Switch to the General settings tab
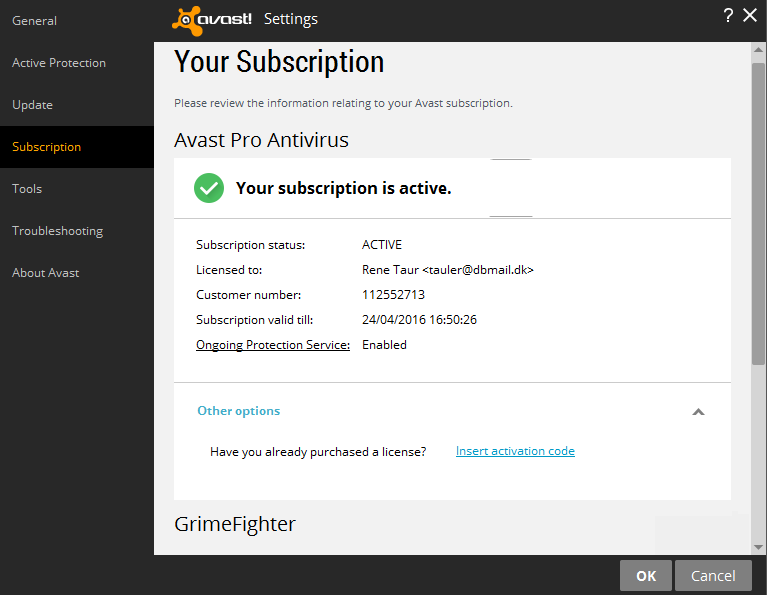This screenshot has width=767, height=595. tap(34, 21)
